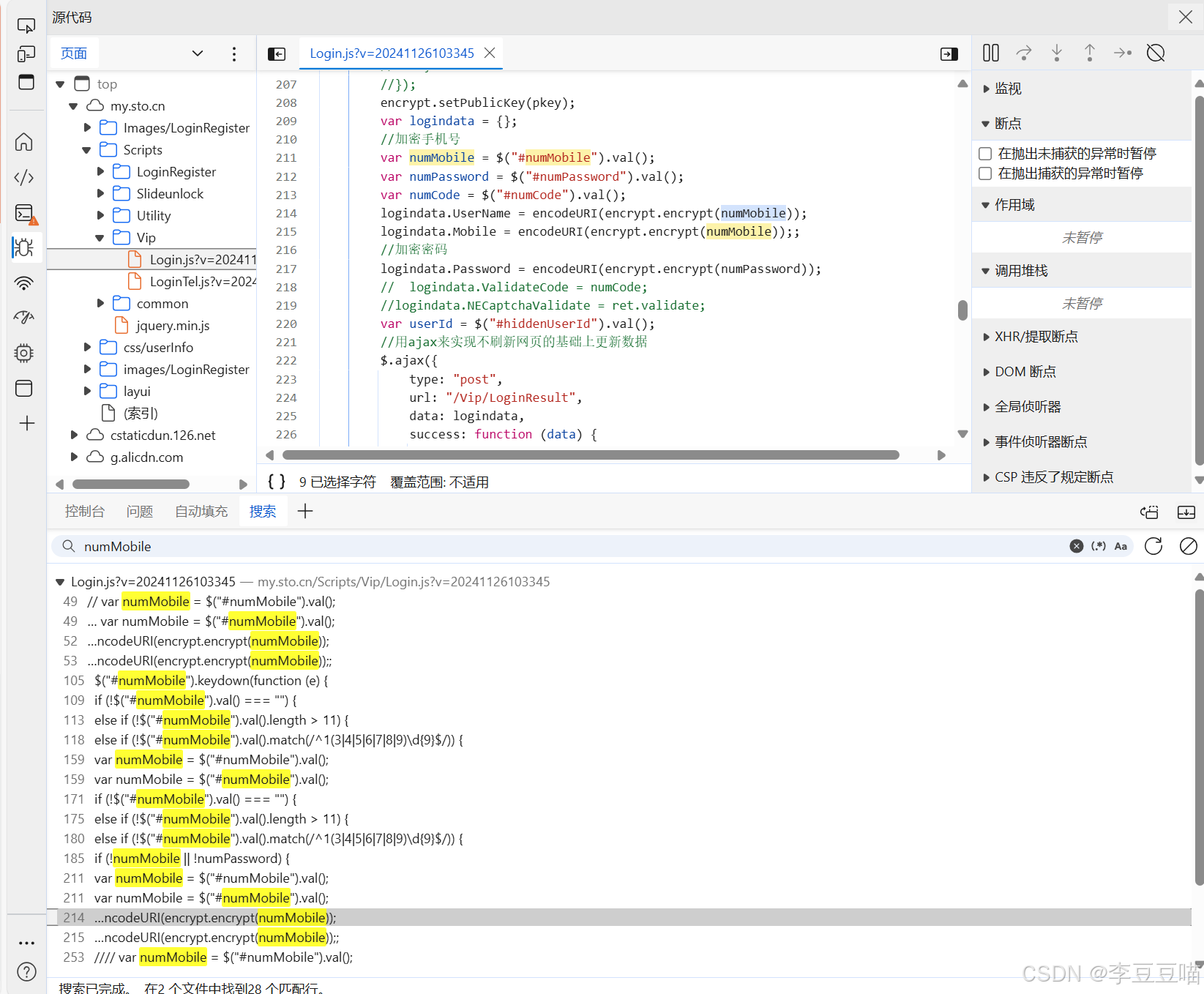Click the file tree horizontal scrollbar

click(x=131, y=484)
